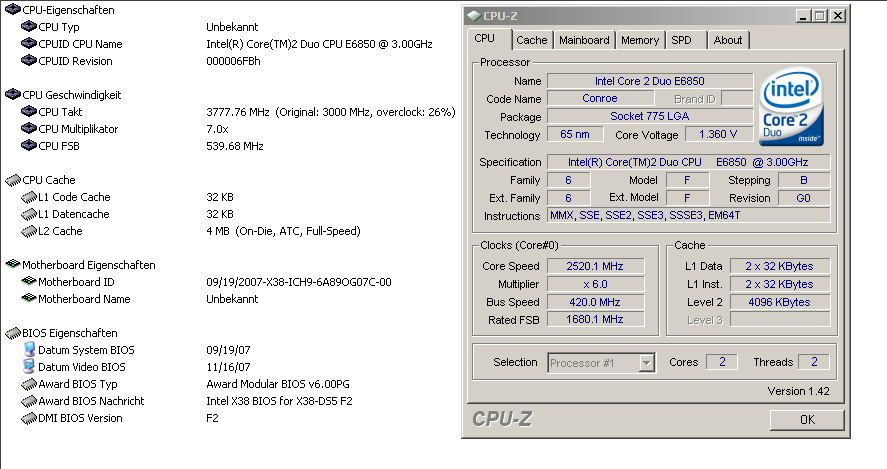Viewport: 887px width, 469px height.
Task: Click the Version 1.42 label
Action: tap(798, 391)
